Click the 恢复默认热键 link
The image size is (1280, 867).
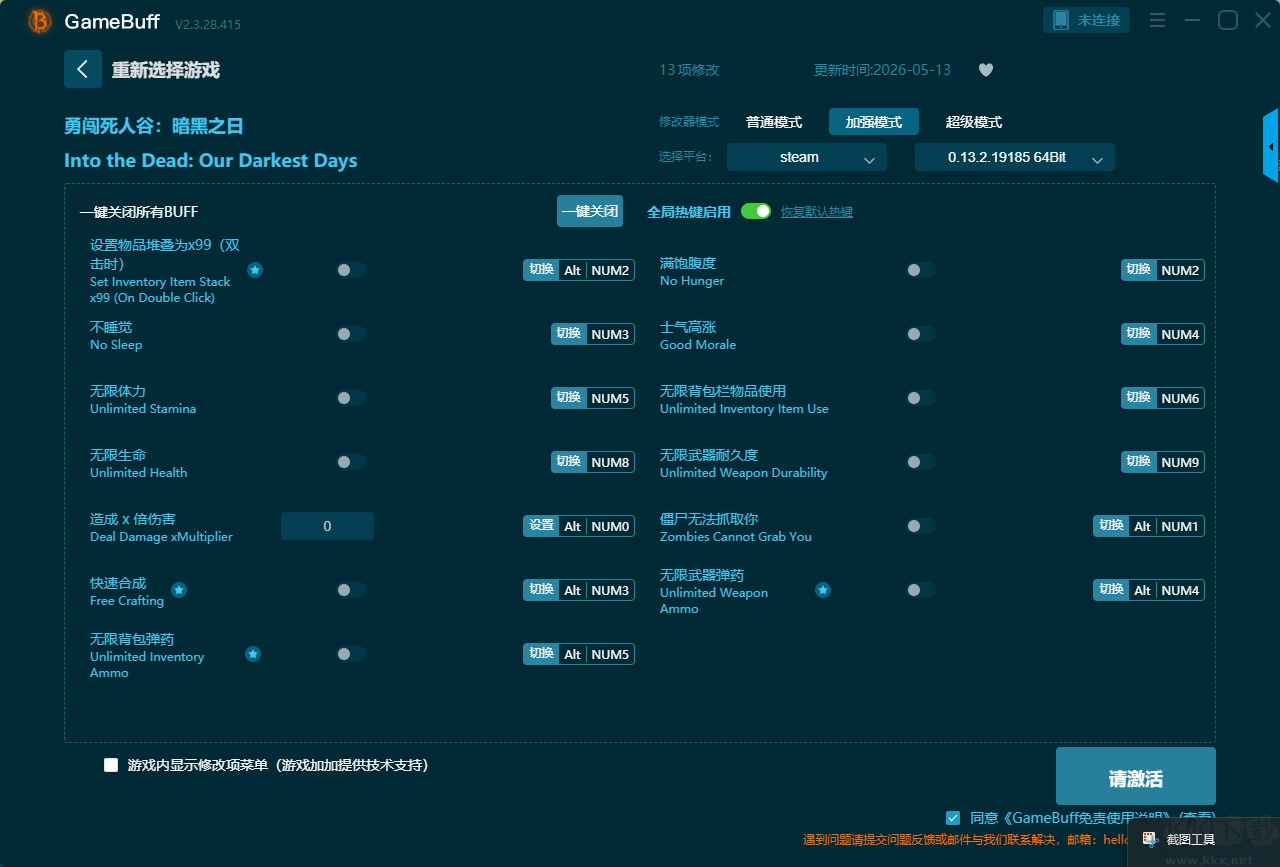817,212
